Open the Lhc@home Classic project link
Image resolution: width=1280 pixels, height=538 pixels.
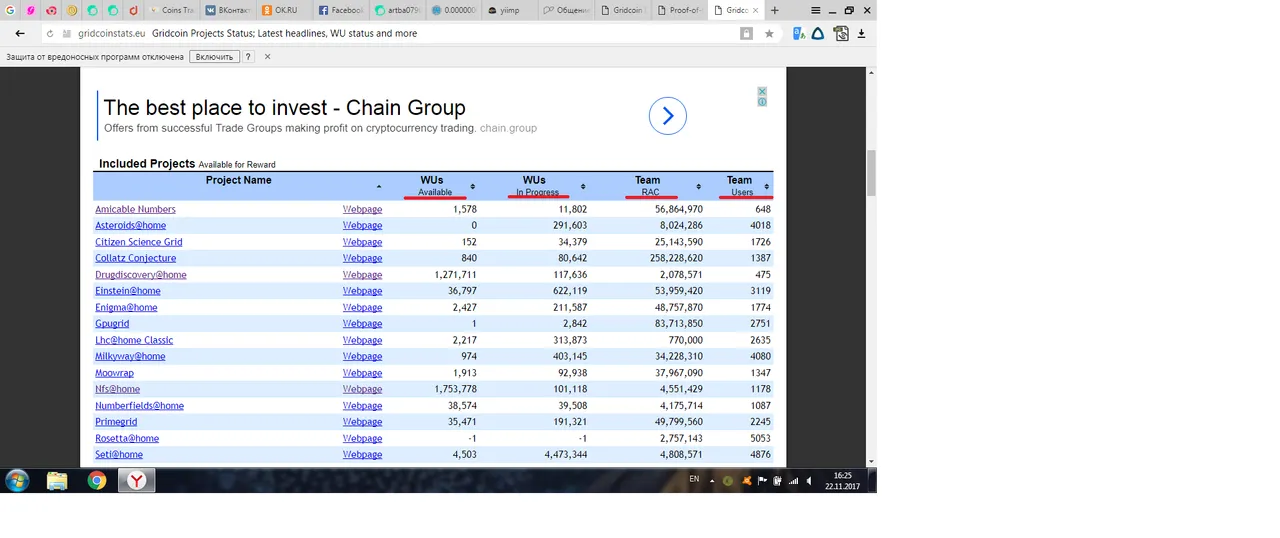pyautogui.click(x=134, y=340)
